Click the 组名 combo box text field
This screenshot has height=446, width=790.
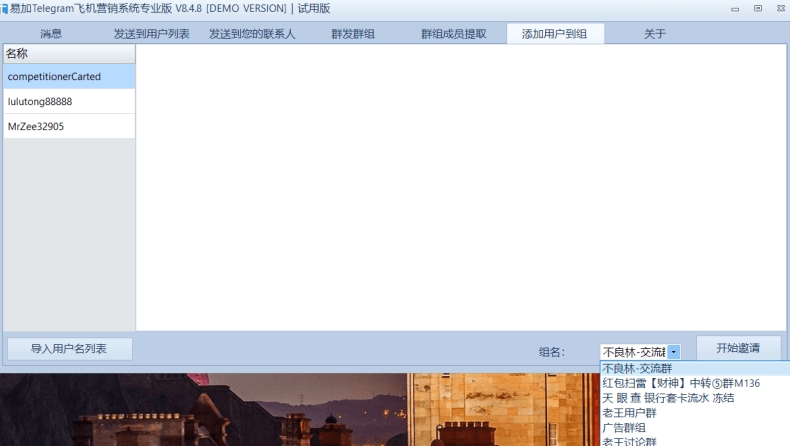(634, 352)
